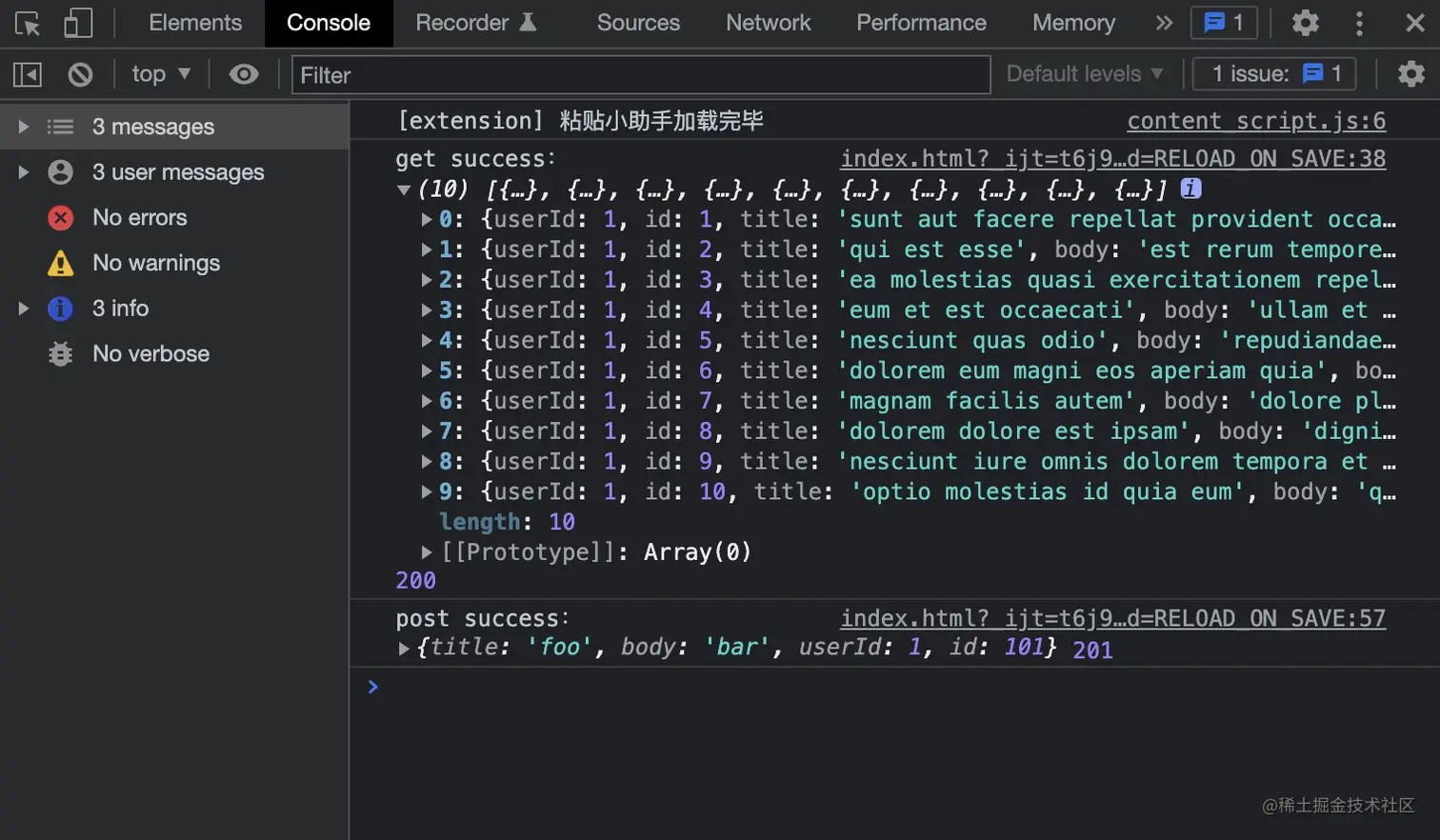Click the blue array info badge
This screenshot has height=840, width=1440.
pos(1190,189)
